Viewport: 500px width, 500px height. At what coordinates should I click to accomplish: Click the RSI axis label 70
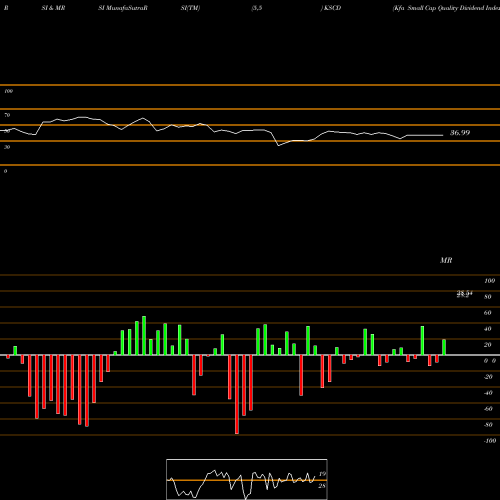click(7, 115)
